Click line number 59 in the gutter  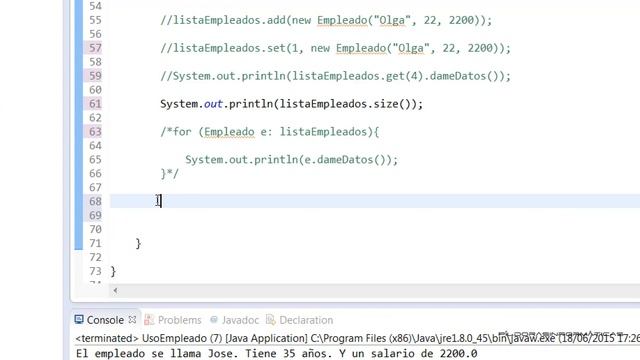pos(95,76)
